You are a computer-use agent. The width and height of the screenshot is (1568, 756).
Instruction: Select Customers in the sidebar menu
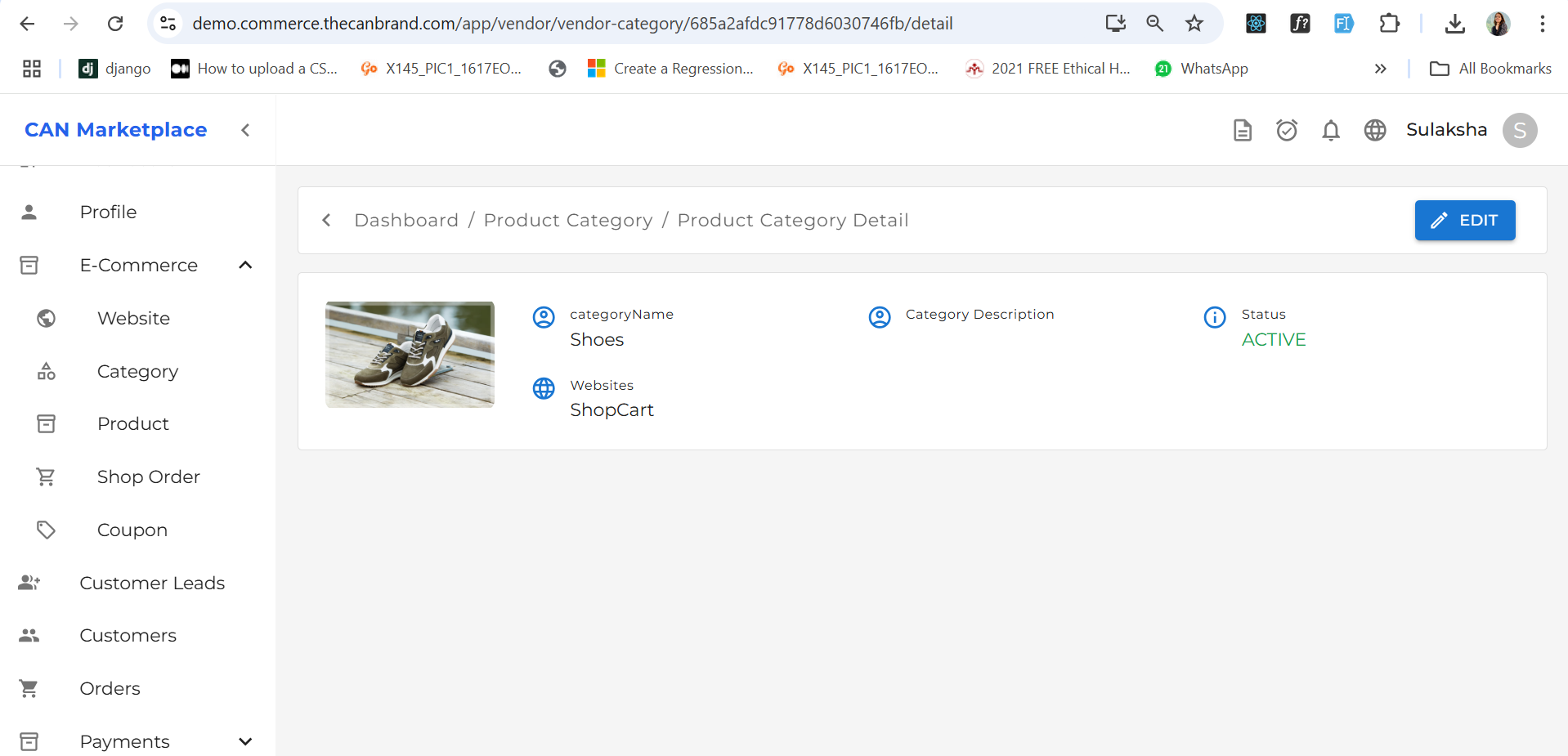pos(128,635)
